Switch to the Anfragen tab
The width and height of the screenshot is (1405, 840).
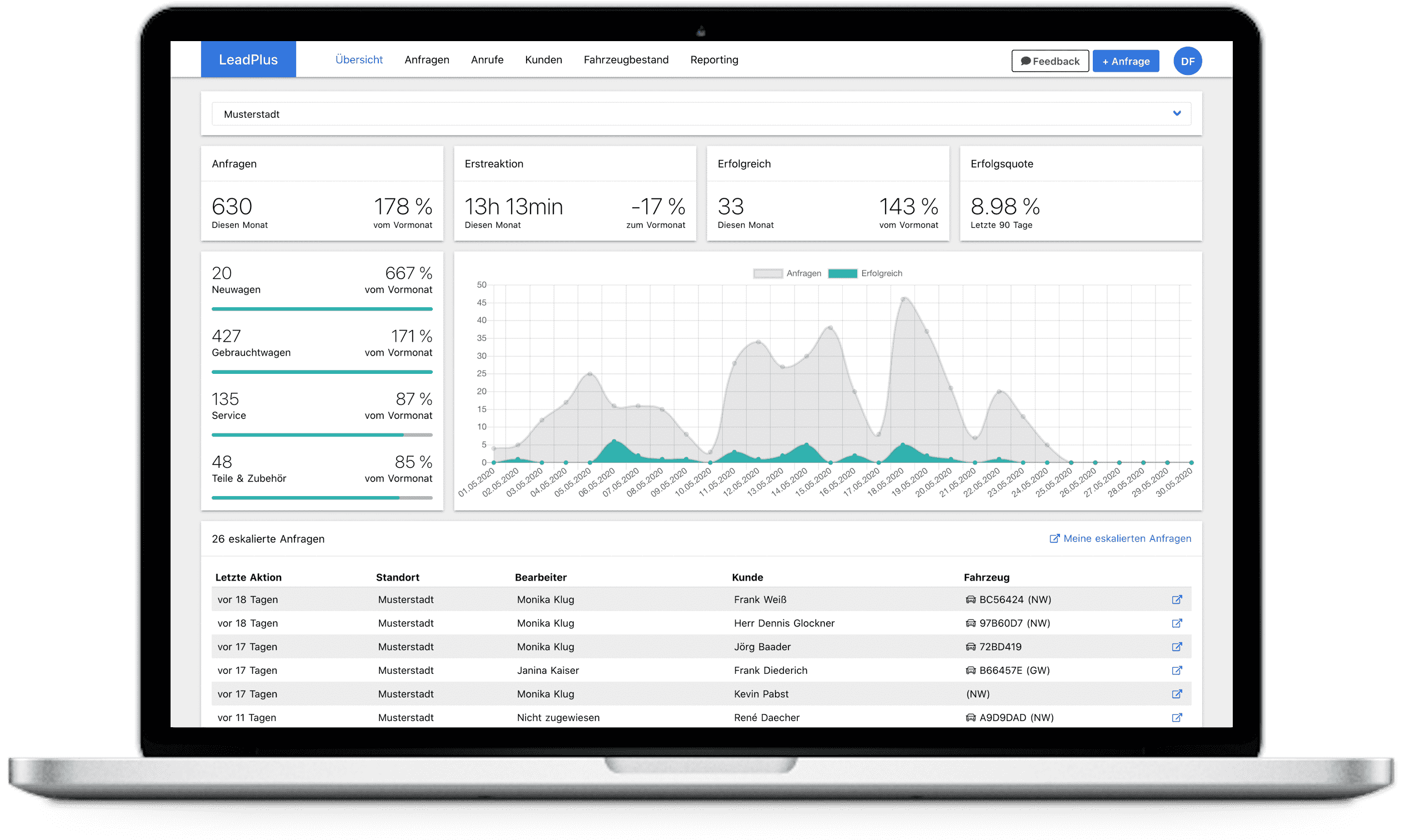(x=427, y=60)
